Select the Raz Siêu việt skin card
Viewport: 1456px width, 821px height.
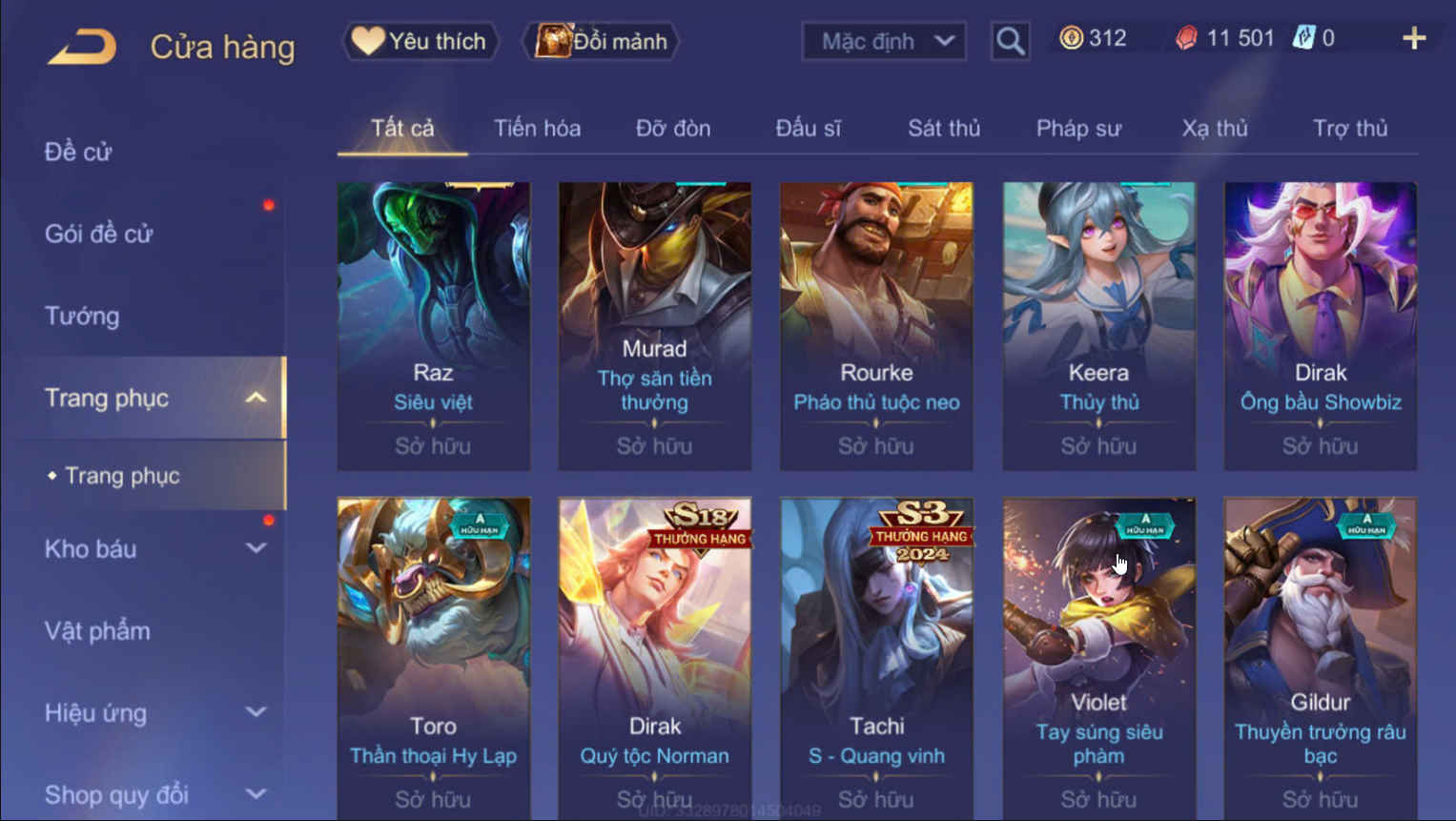click(x=434, y=326)
